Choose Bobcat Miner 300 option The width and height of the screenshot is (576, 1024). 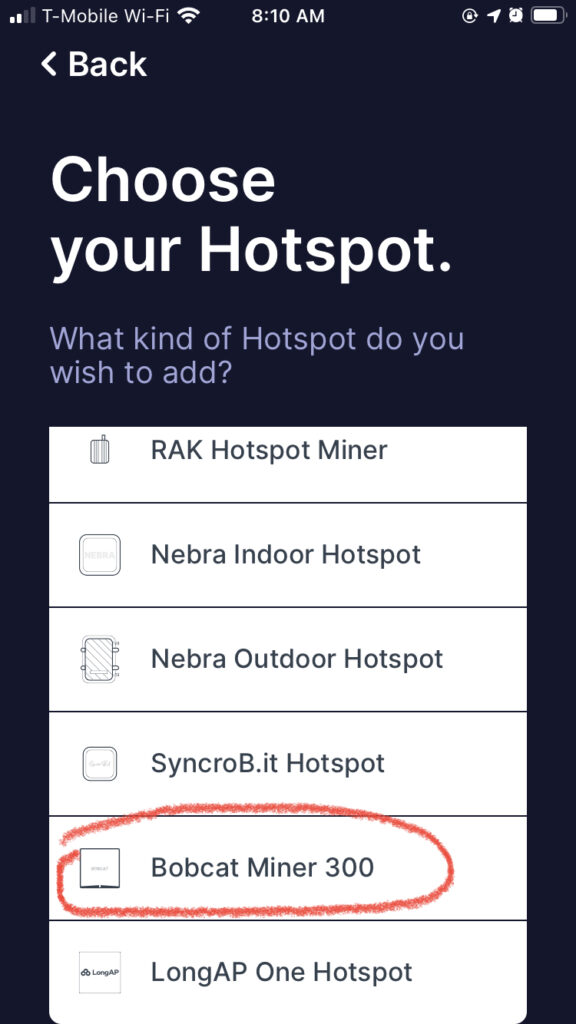click(x=288, y=867)
